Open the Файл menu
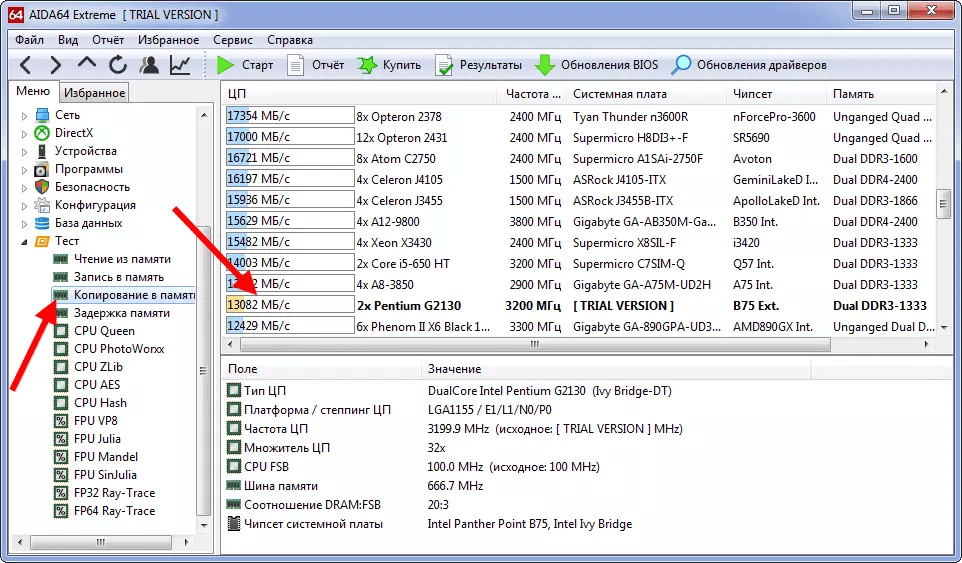 click(29, 40)
